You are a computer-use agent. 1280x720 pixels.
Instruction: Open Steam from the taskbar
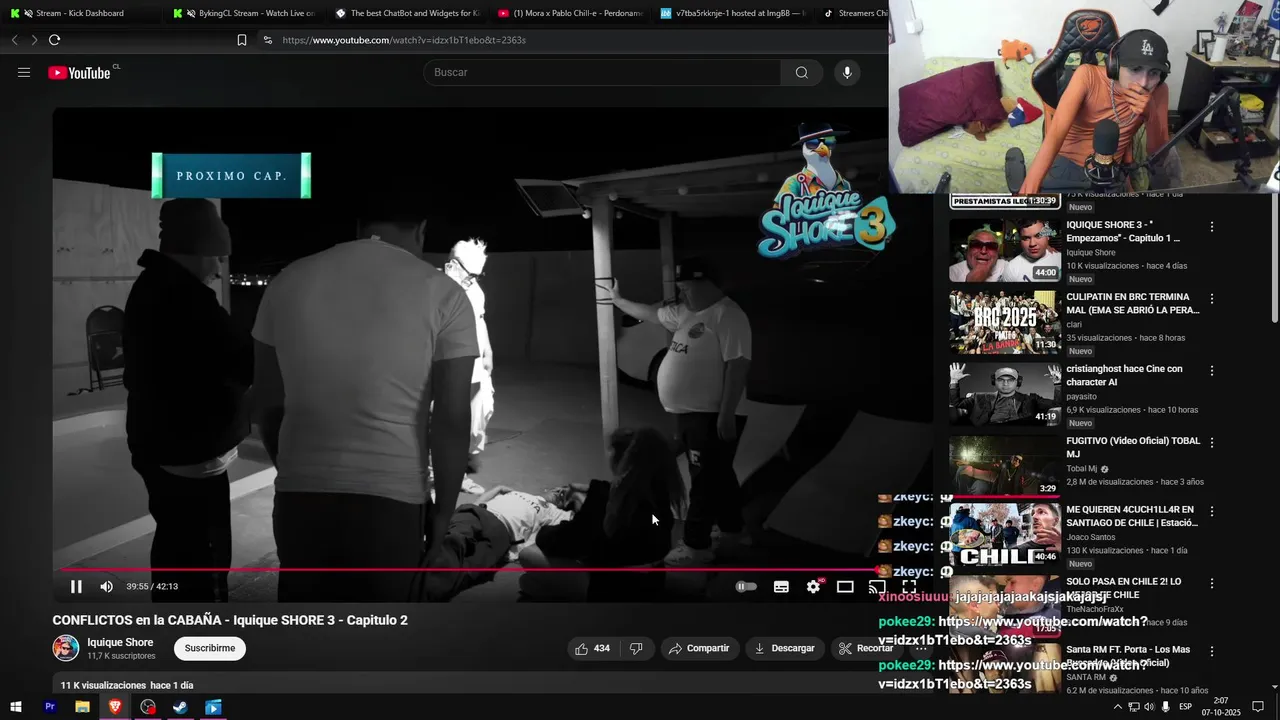point(181,707)
